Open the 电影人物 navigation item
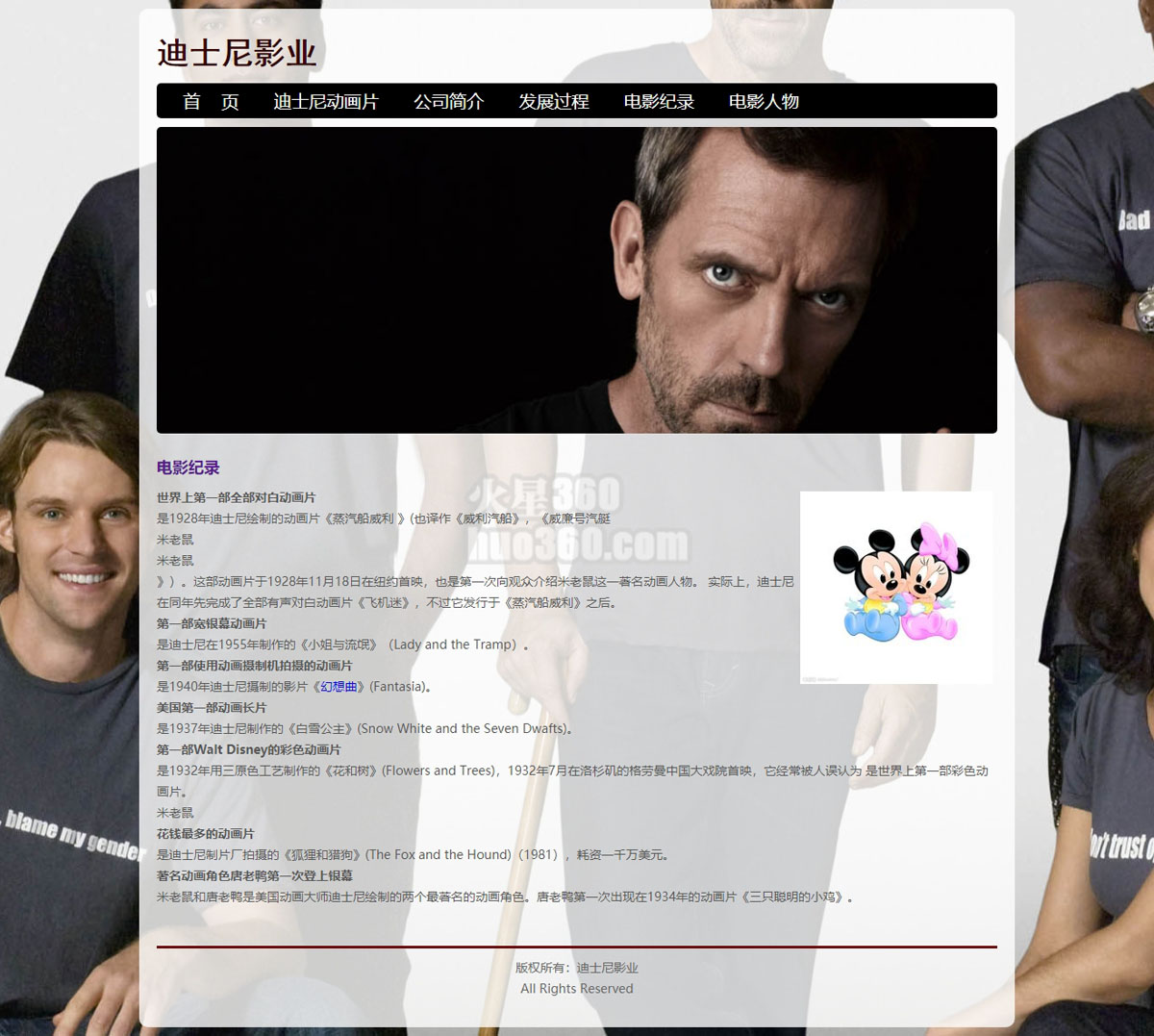Image resolution: width=1154 pixels, height=1036 pixels. [x=764, y=101]
